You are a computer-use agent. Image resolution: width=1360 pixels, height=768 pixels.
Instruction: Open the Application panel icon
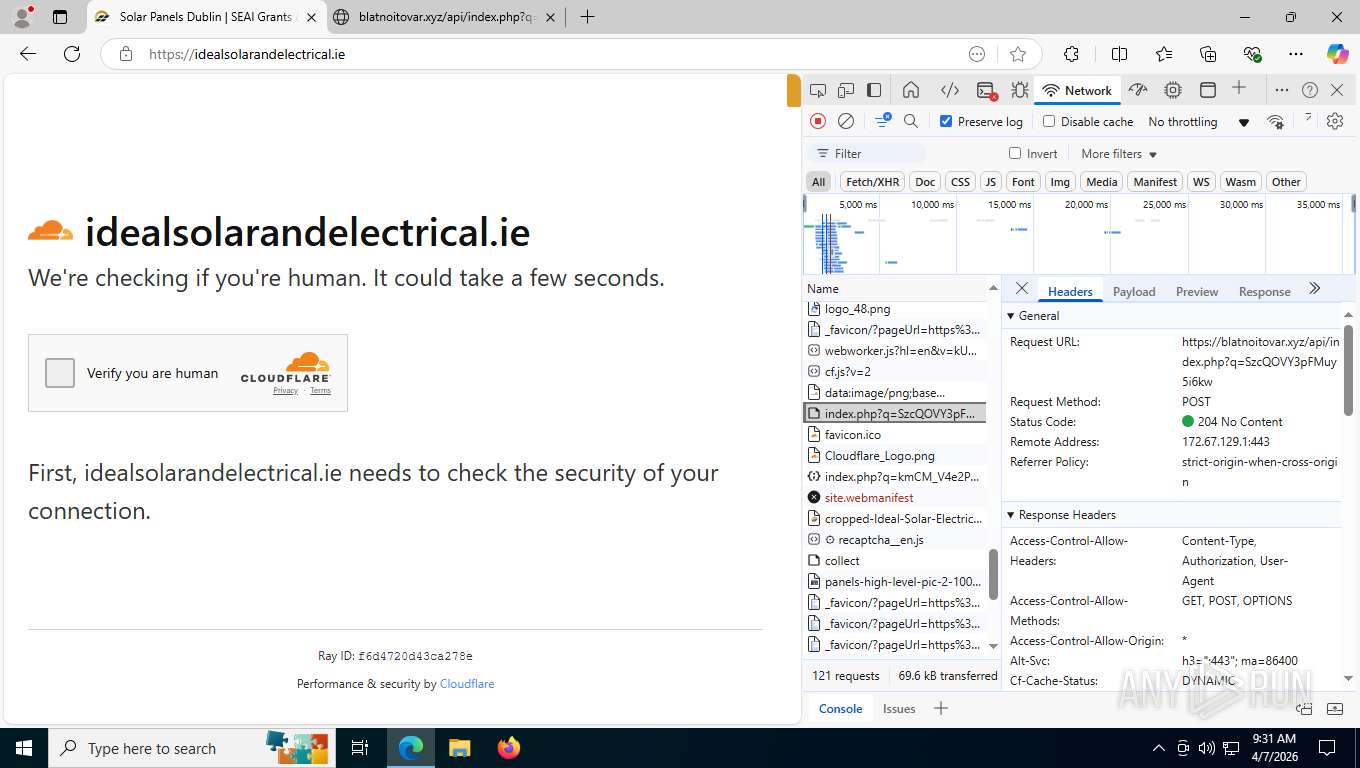[x=1208, y=90]
